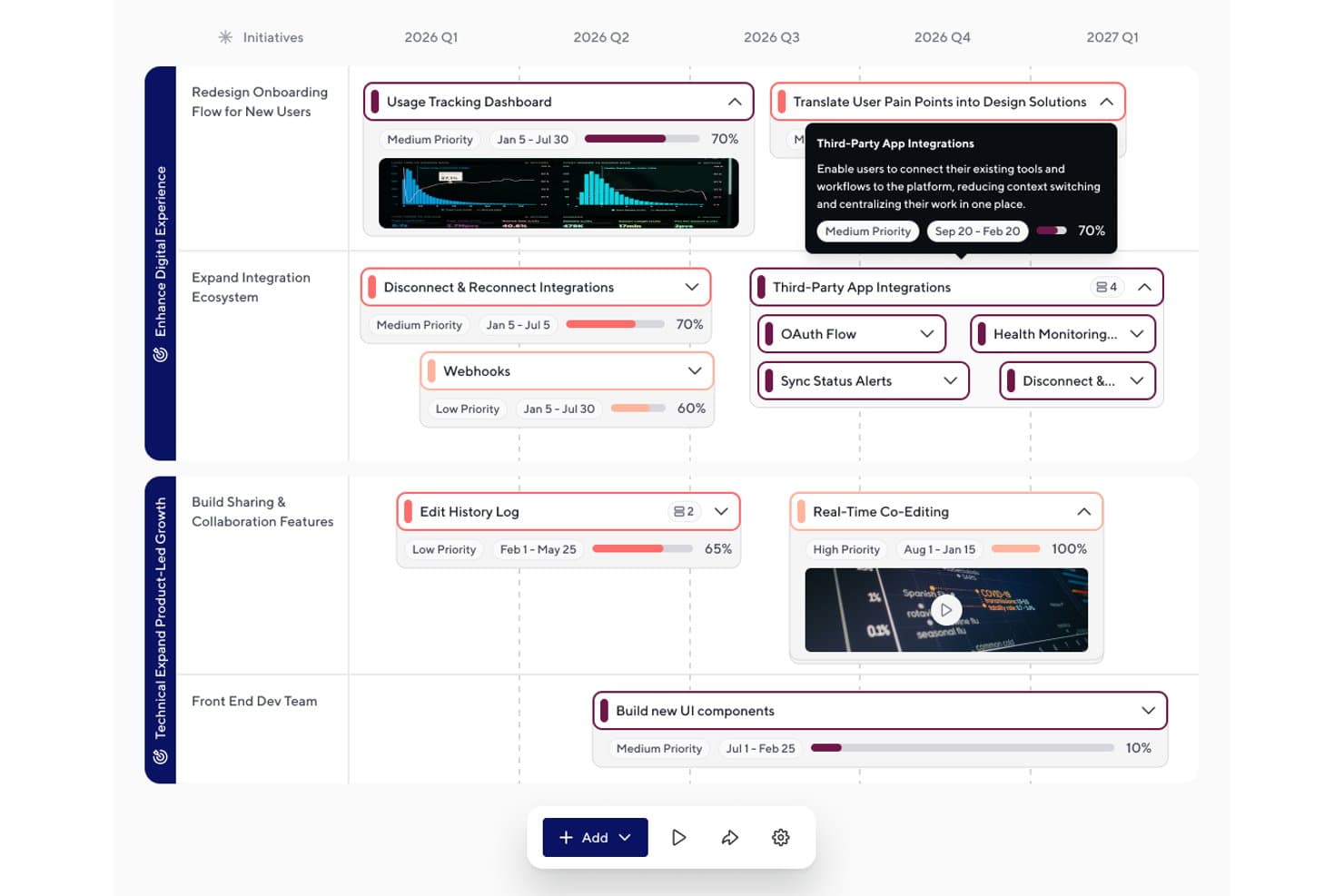Collapse Translate User Pain Points card
1344x896 pixels.
[1106, 102]
